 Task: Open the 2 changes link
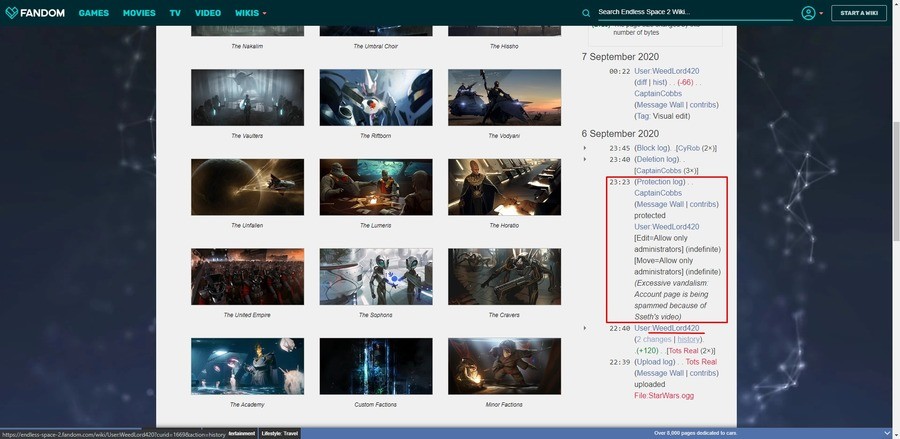654,340
